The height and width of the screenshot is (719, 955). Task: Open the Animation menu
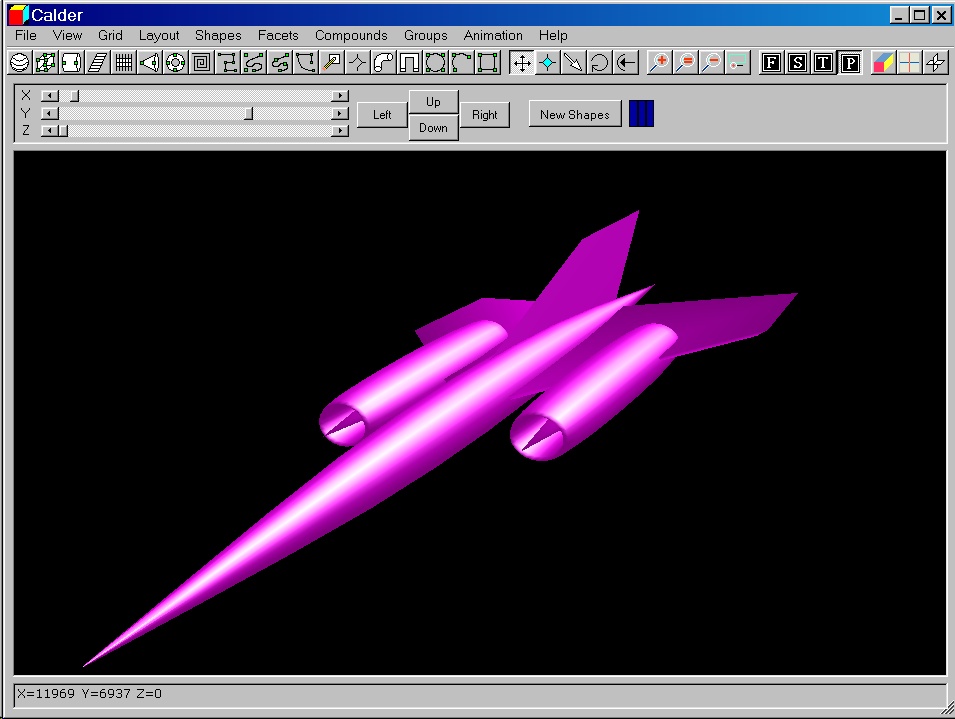pyautogui.click(x=493, y=35)
